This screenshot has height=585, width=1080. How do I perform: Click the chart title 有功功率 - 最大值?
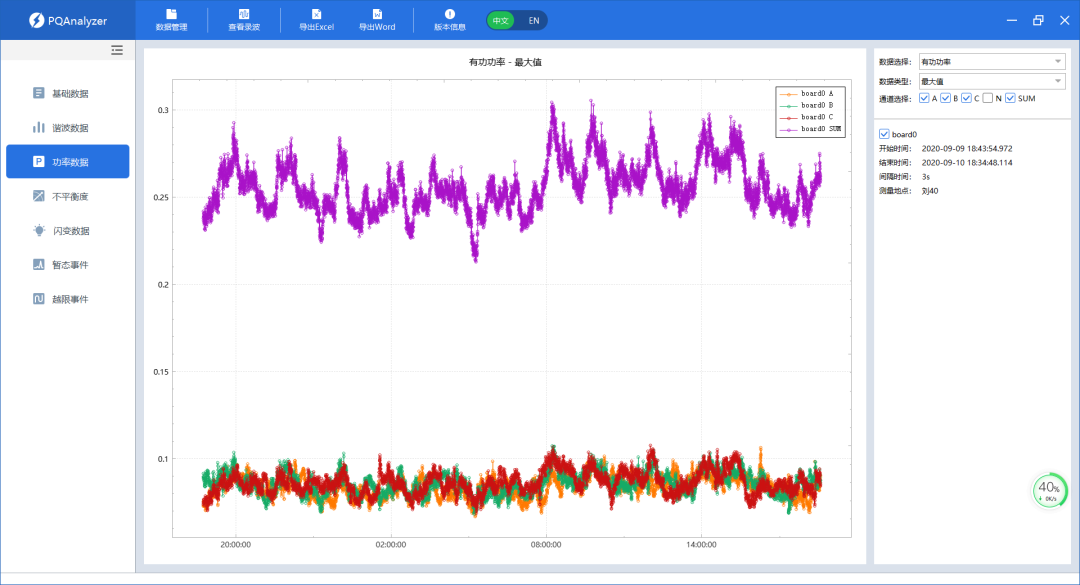click(506, 62)
